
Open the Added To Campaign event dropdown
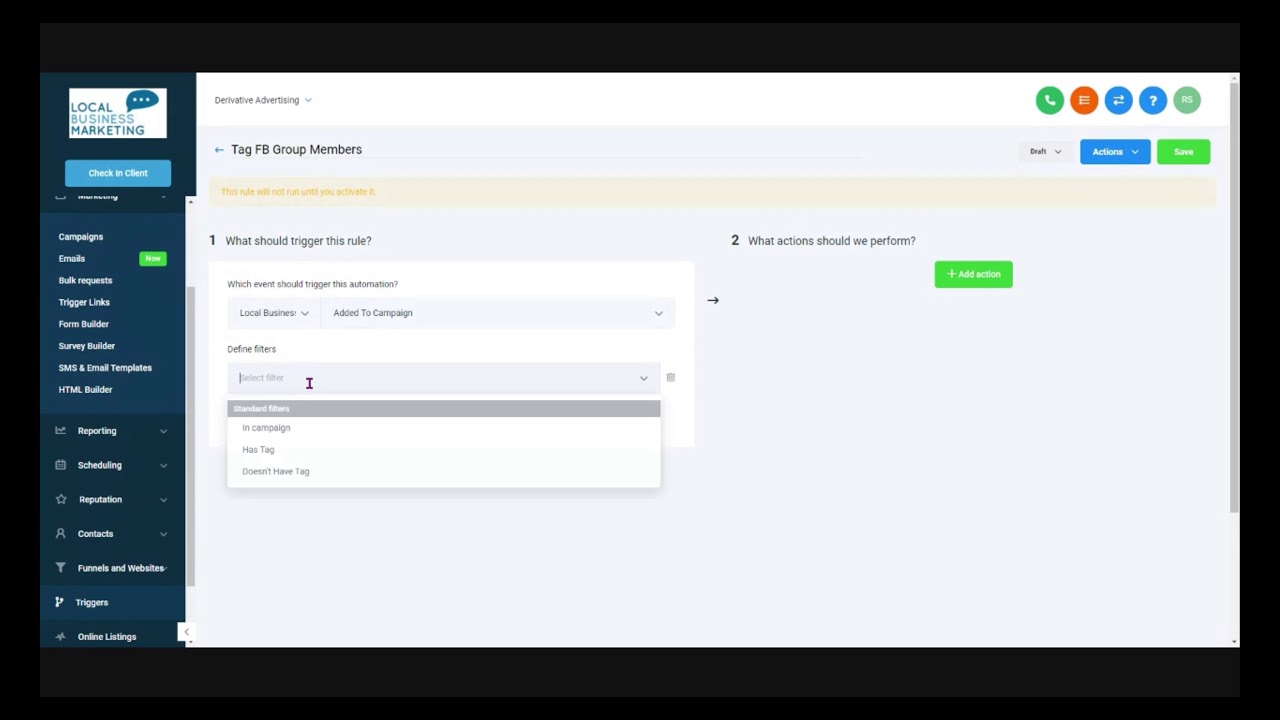(497, 313)
